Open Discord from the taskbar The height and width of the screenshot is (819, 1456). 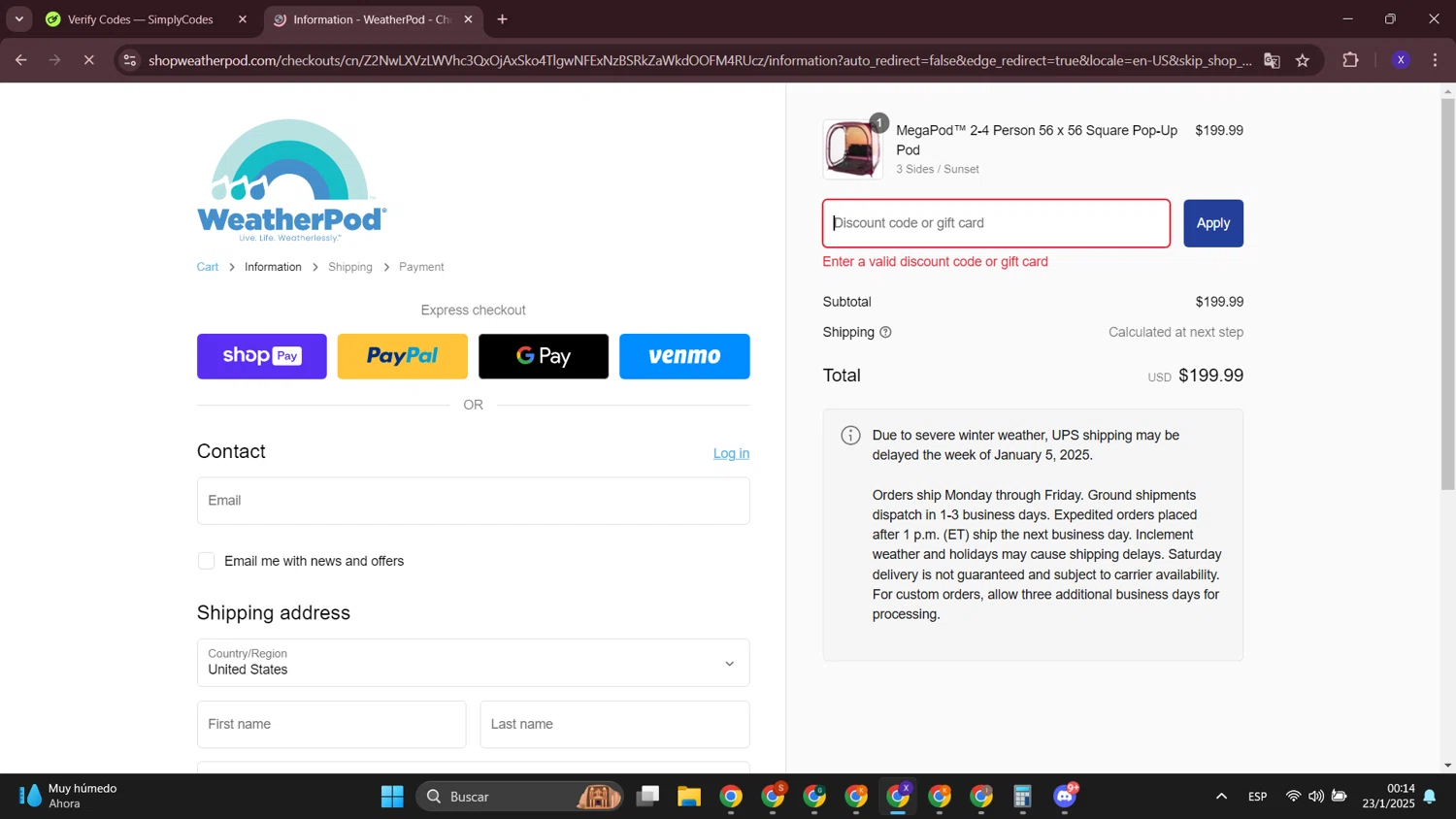pos(1065,797)
